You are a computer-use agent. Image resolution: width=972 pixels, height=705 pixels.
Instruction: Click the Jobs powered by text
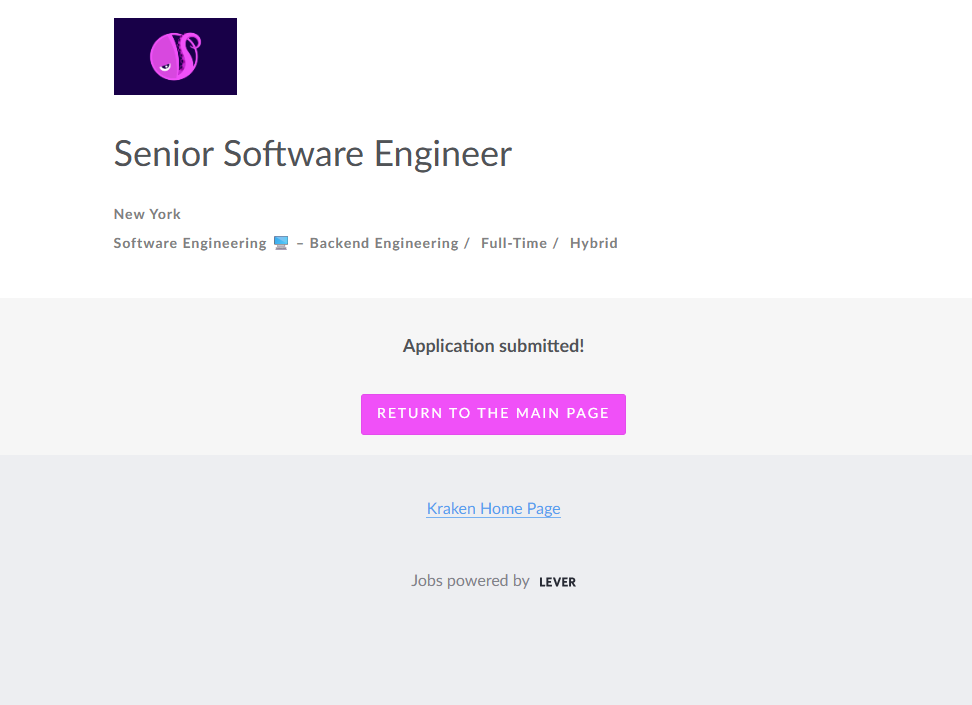click(x=470, y=580)
